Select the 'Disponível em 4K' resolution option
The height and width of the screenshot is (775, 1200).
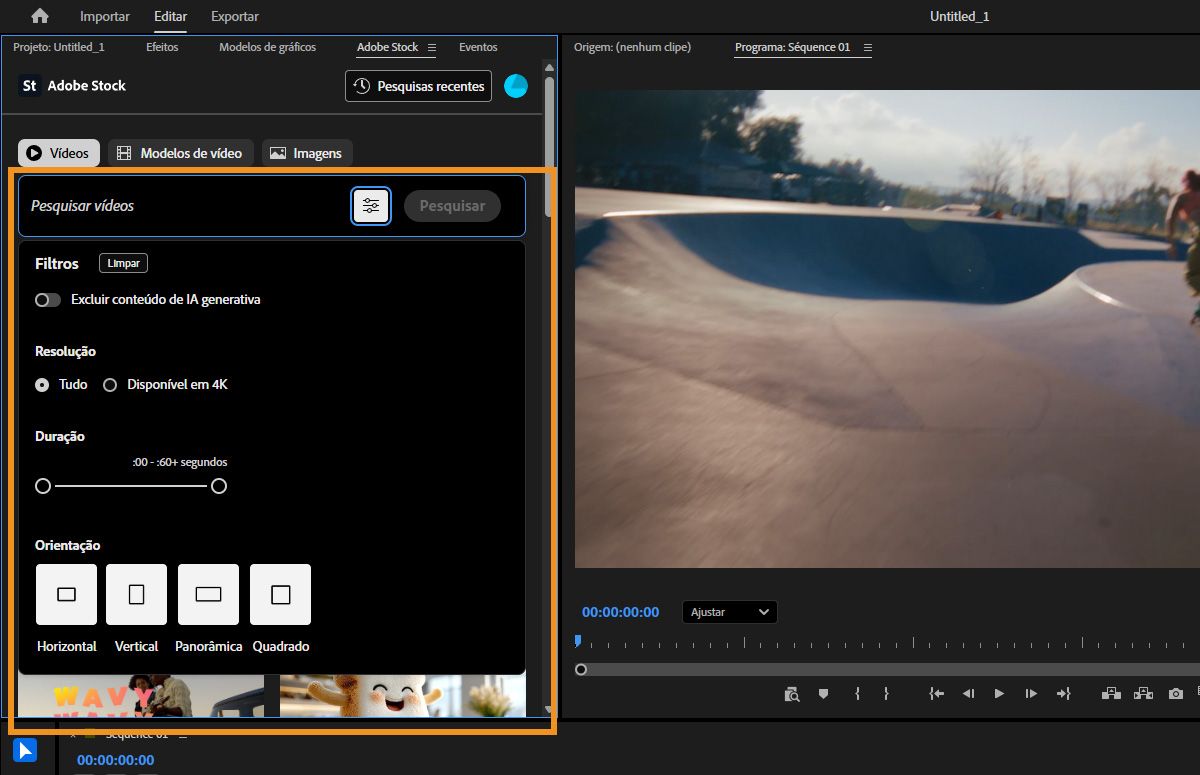coord(110,384)
